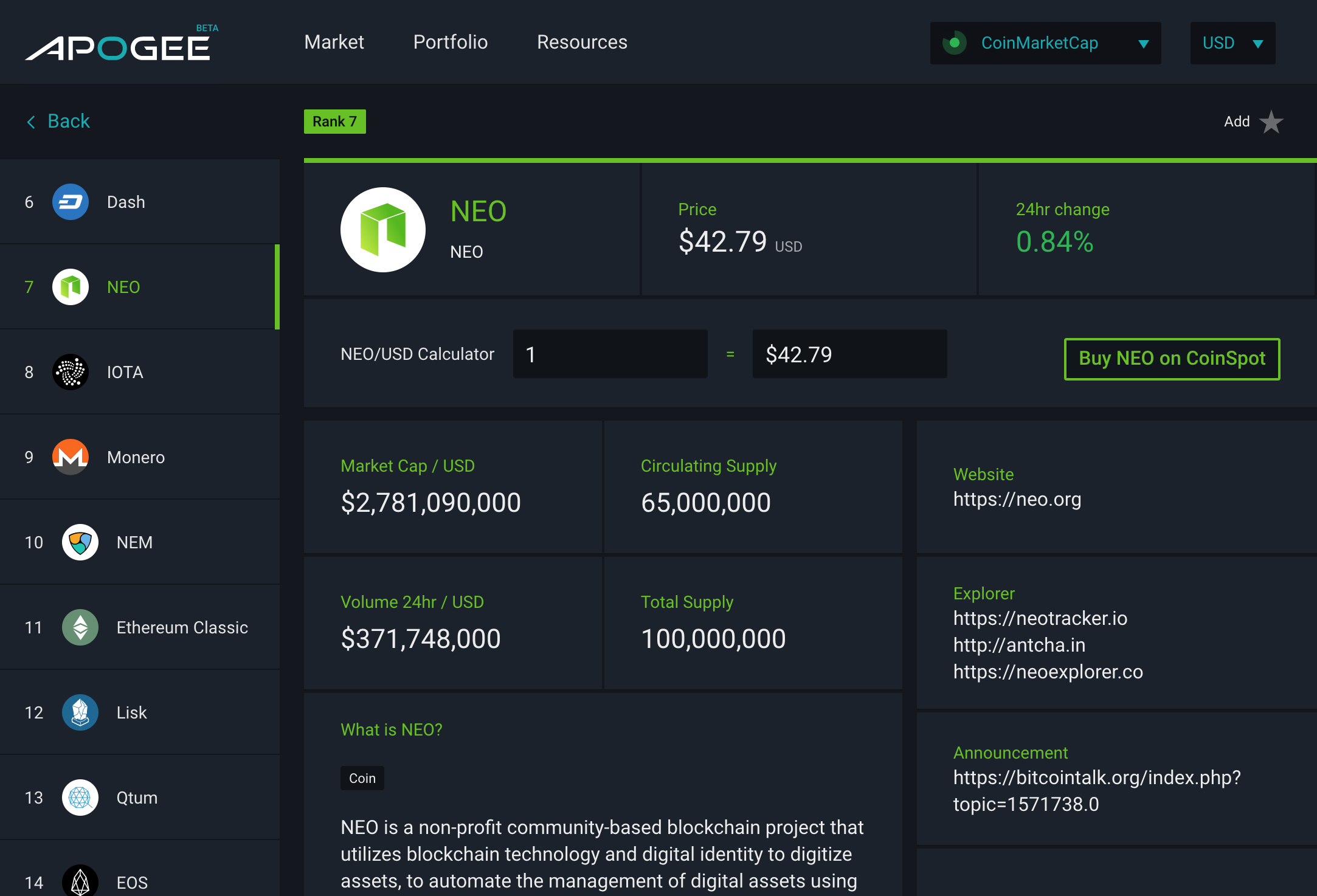This screenshot has width=1317, height=896.
Task: Toggle the Add favorite star for NEO
Action: click(x=1271, y=122)
